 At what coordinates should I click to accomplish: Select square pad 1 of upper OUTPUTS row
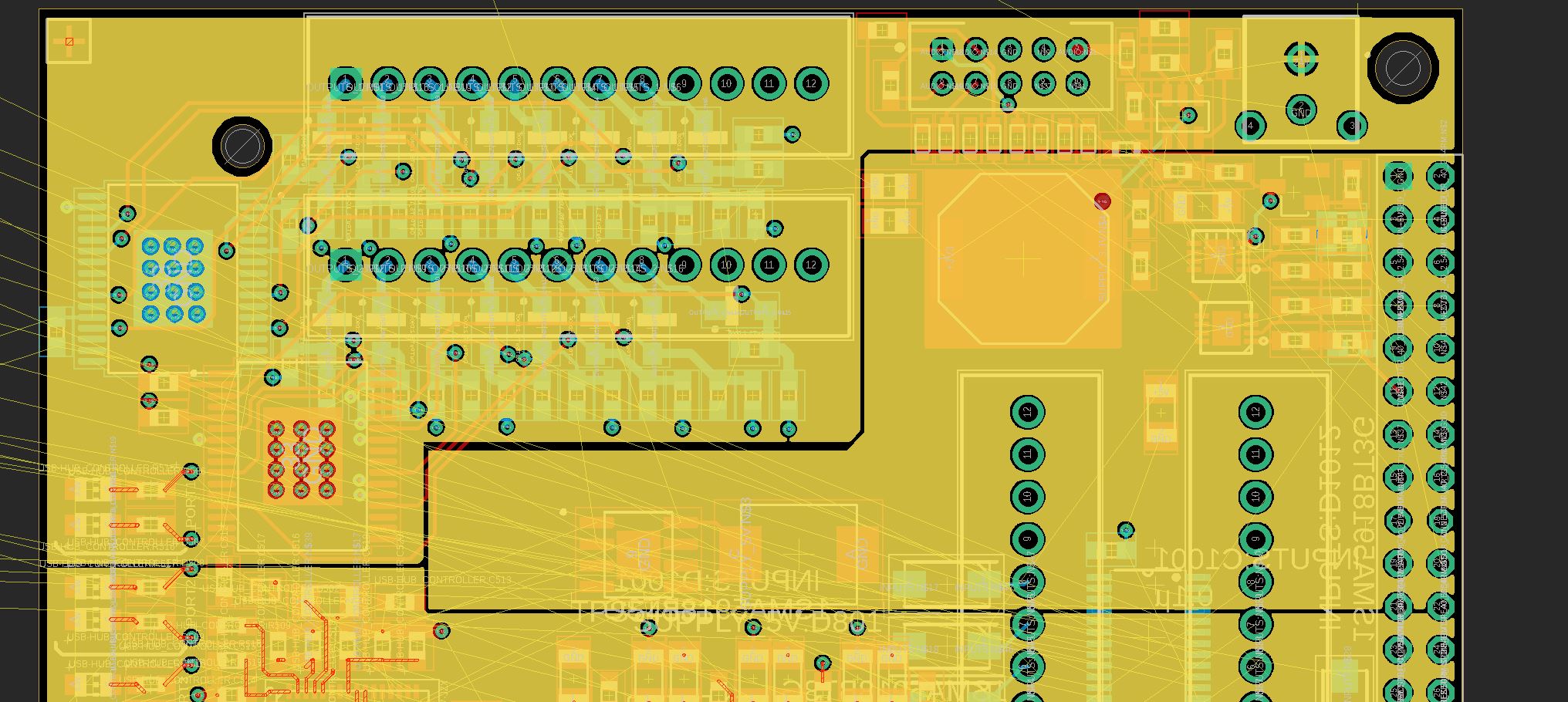346,83
